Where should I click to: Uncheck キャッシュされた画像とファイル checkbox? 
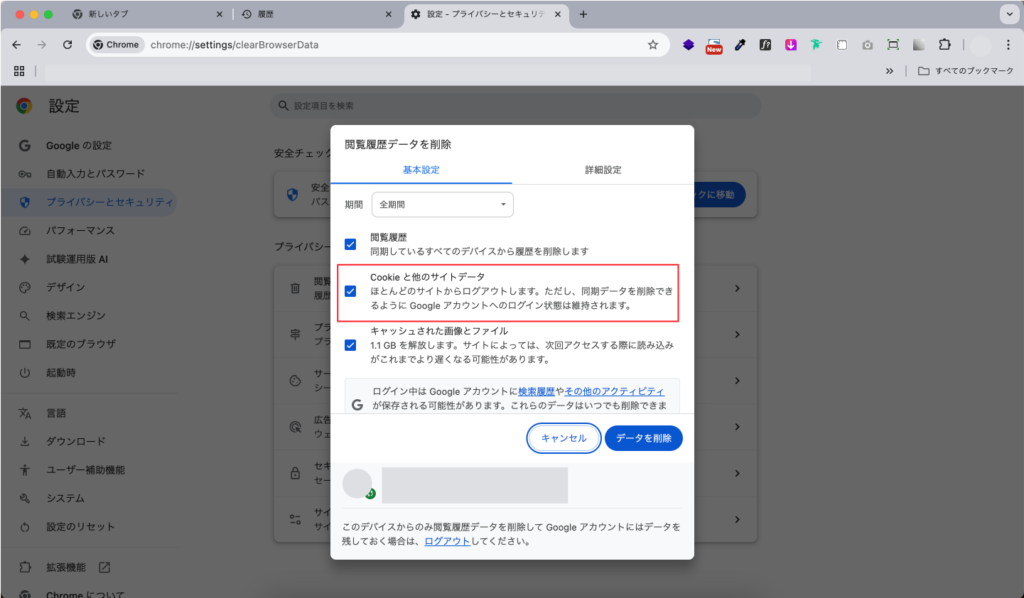[x=350, y=345]
